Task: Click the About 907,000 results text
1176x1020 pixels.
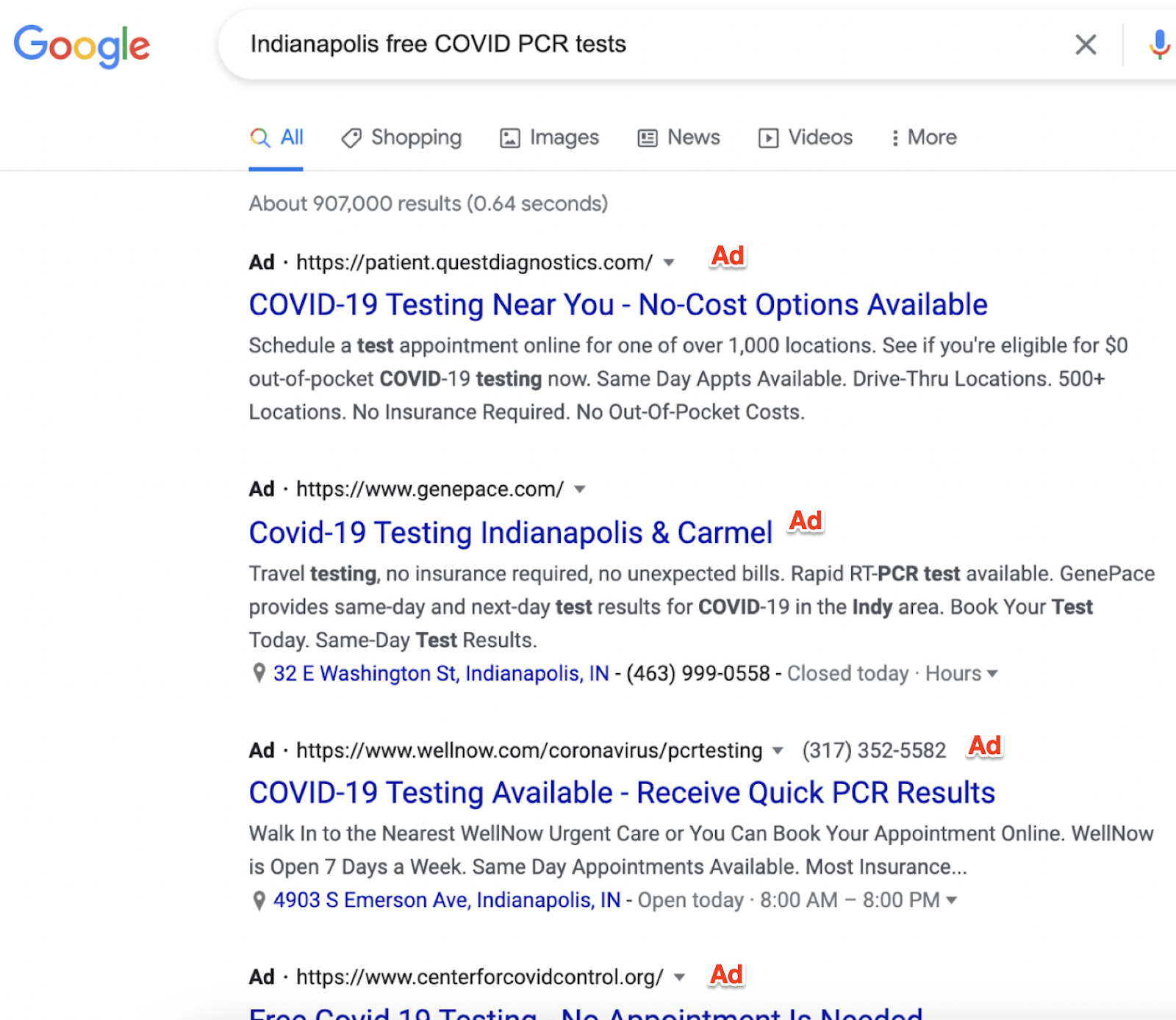Action: [429, 204]
